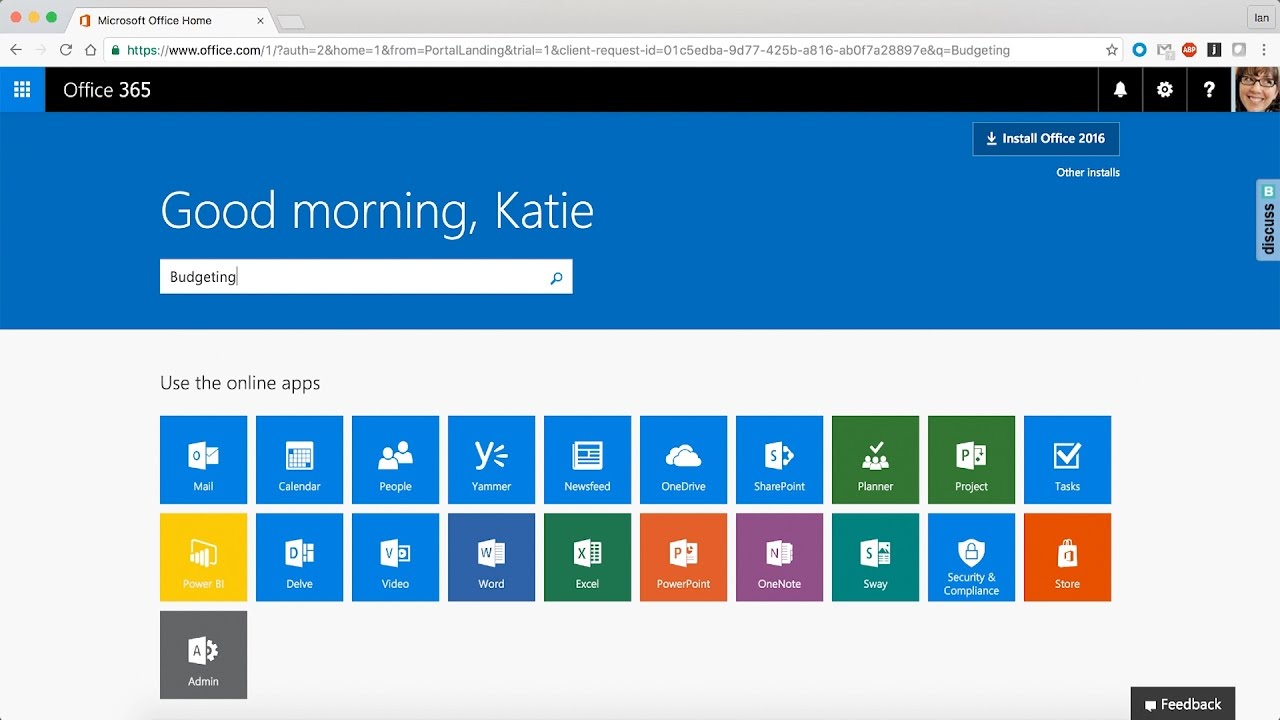Viewport: 1280px width, 720px height.
Task: Click the Feedback button
Action: (x=1183, y=704)
